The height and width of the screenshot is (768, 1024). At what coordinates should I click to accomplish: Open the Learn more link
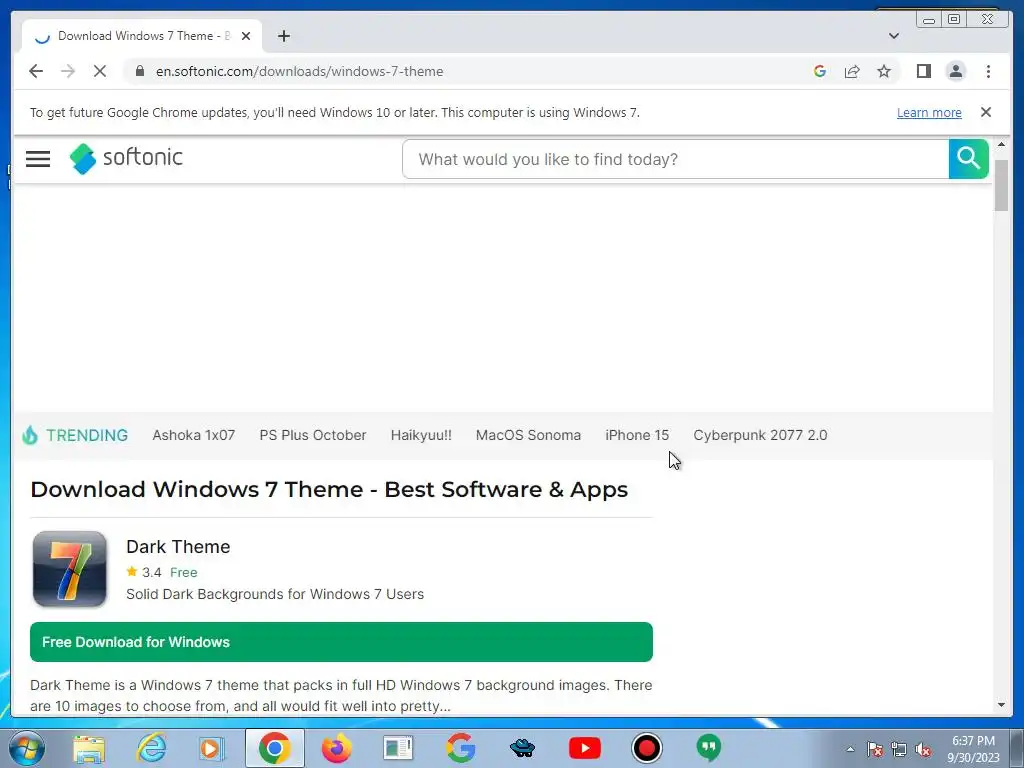click(x=929, y=112)
